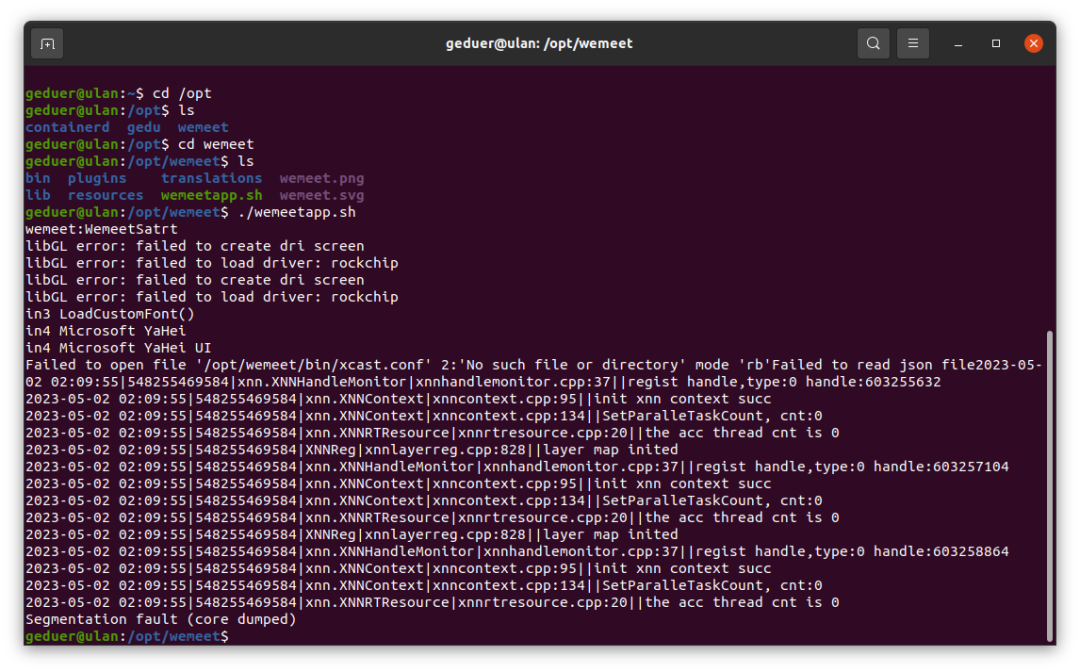Screen dimensions: 1080x672
Task: Open the terminal hamburger menu
Action: 913,43
